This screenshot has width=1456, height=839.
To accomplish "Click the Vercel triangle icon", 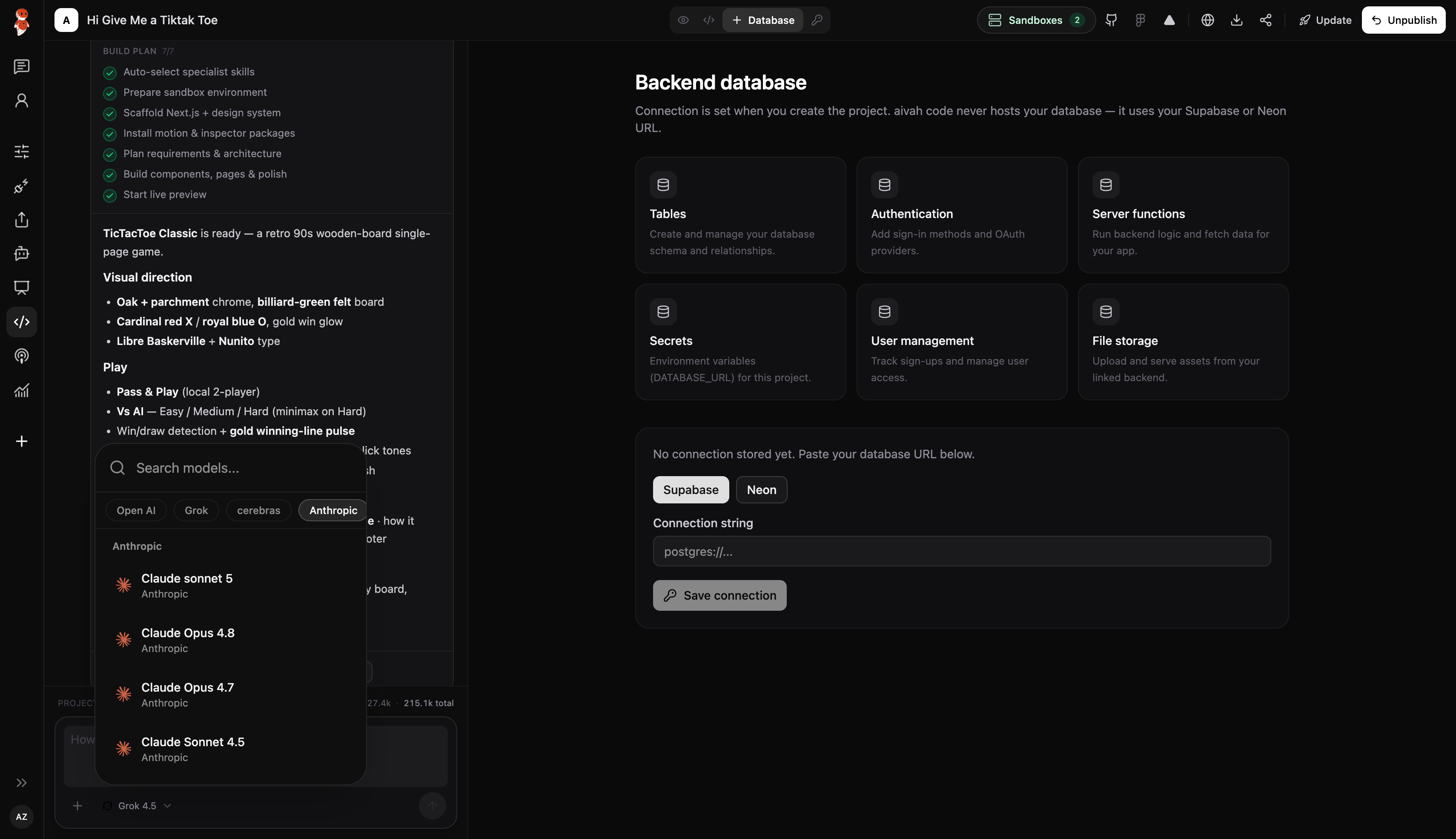I will [x=1169, y=20].
